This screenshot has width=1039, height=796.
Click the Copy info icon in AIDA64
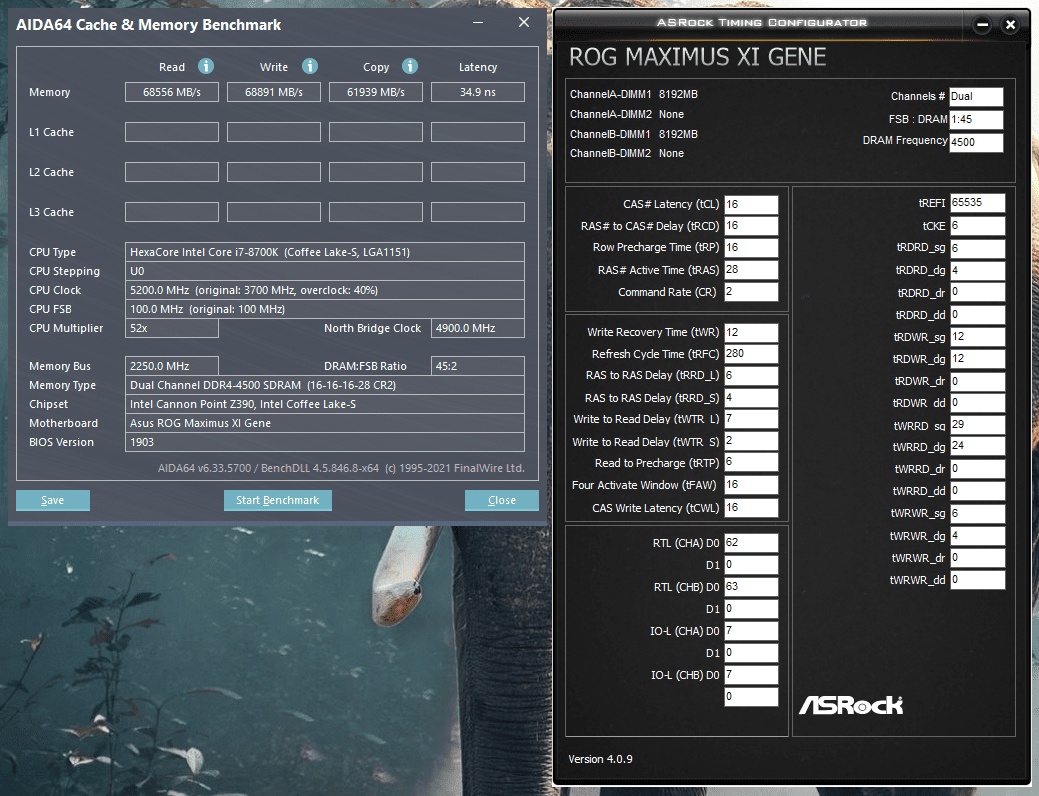point(410,66)
